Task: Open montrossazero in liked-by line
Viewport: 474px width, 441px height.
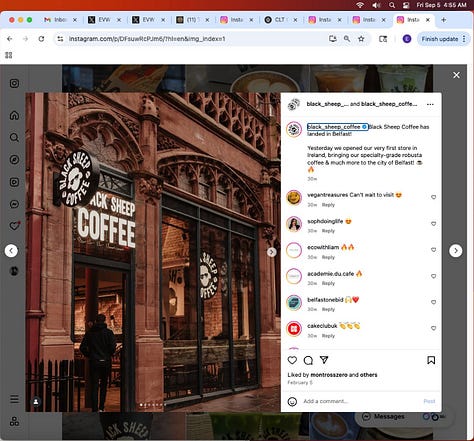Action: pos(329,375)
